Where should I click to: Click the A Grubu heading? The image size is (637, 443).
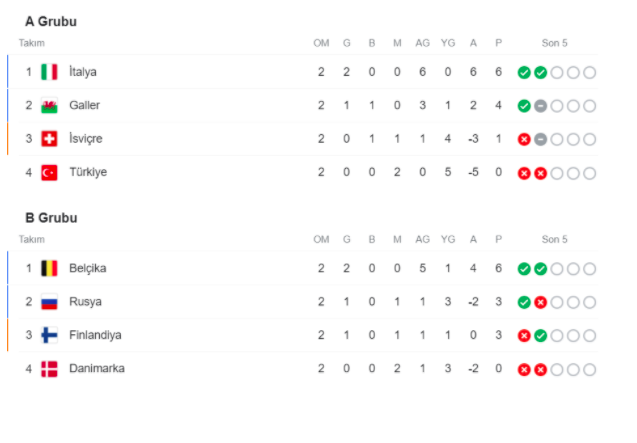click(x=51, y=21)
